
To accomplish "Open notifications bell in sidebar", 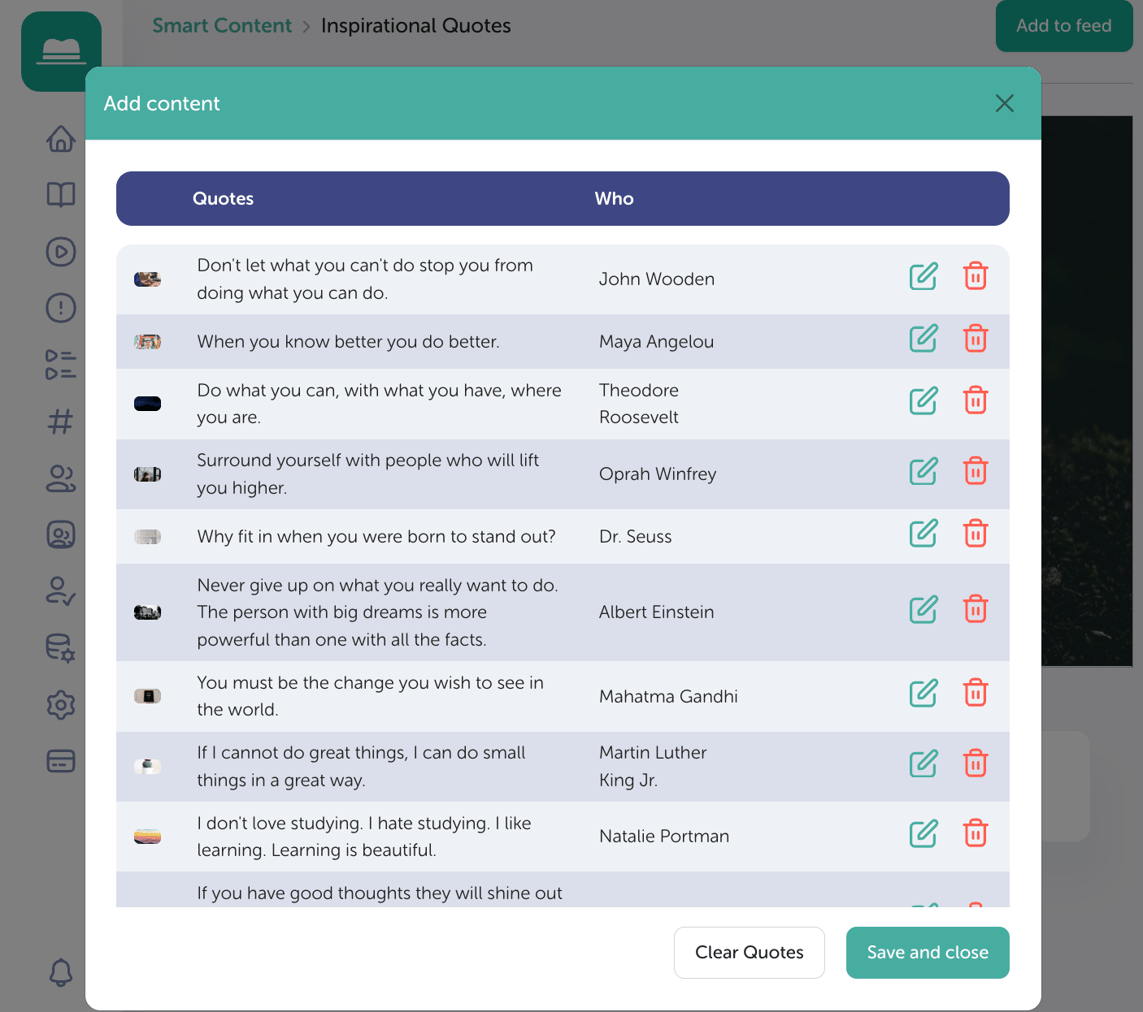I will [x=61, y=972].
